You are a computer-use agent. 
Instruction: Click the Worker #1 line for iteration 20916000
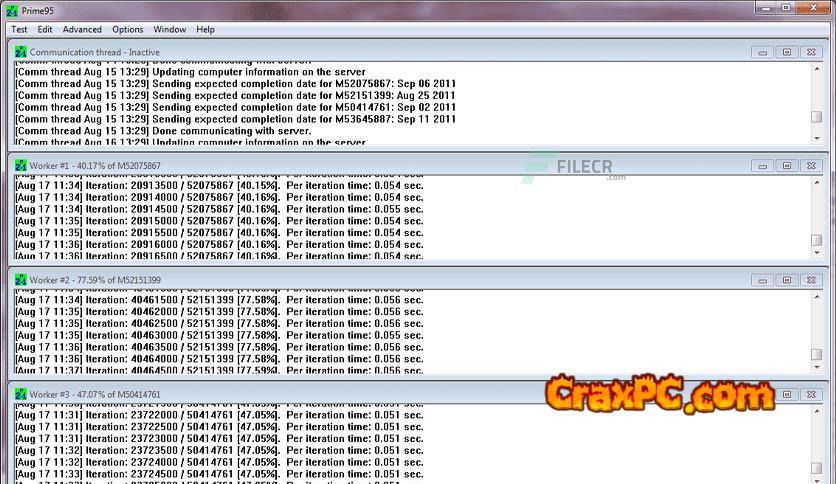[x=219, y=244]
